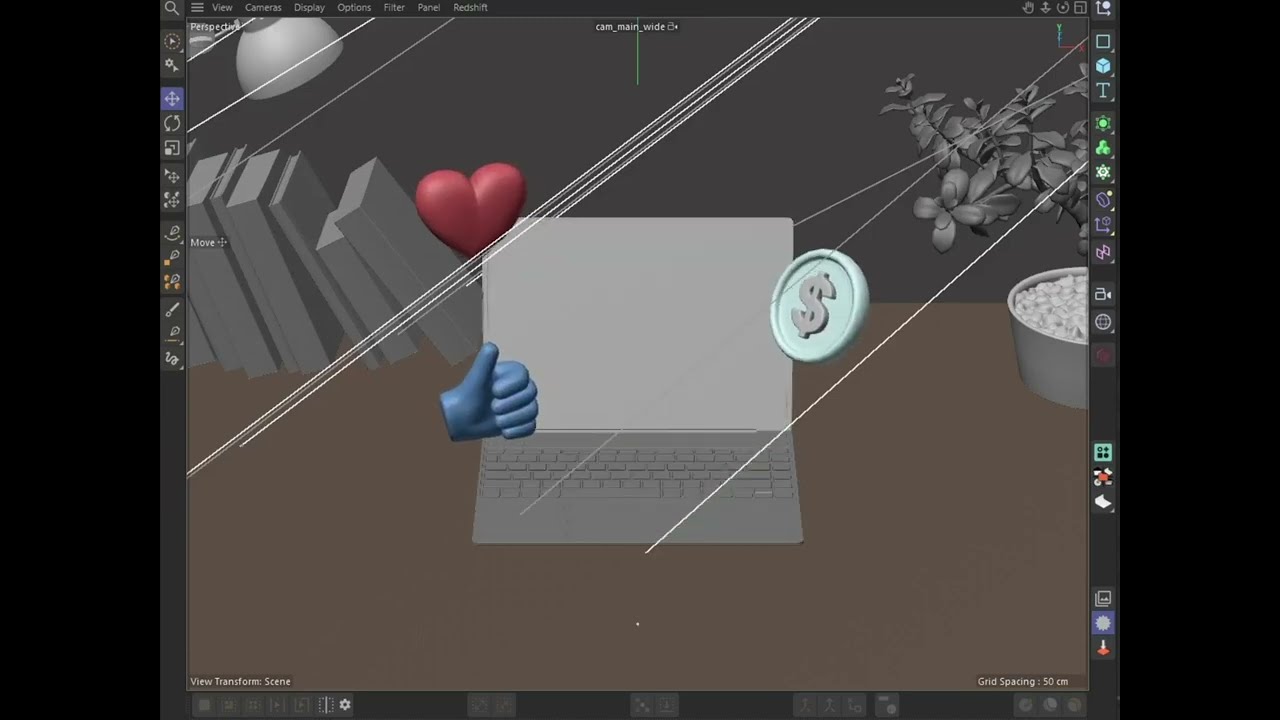Add a Null square object icon
1280x720 pixels.
pos(1103,41)
